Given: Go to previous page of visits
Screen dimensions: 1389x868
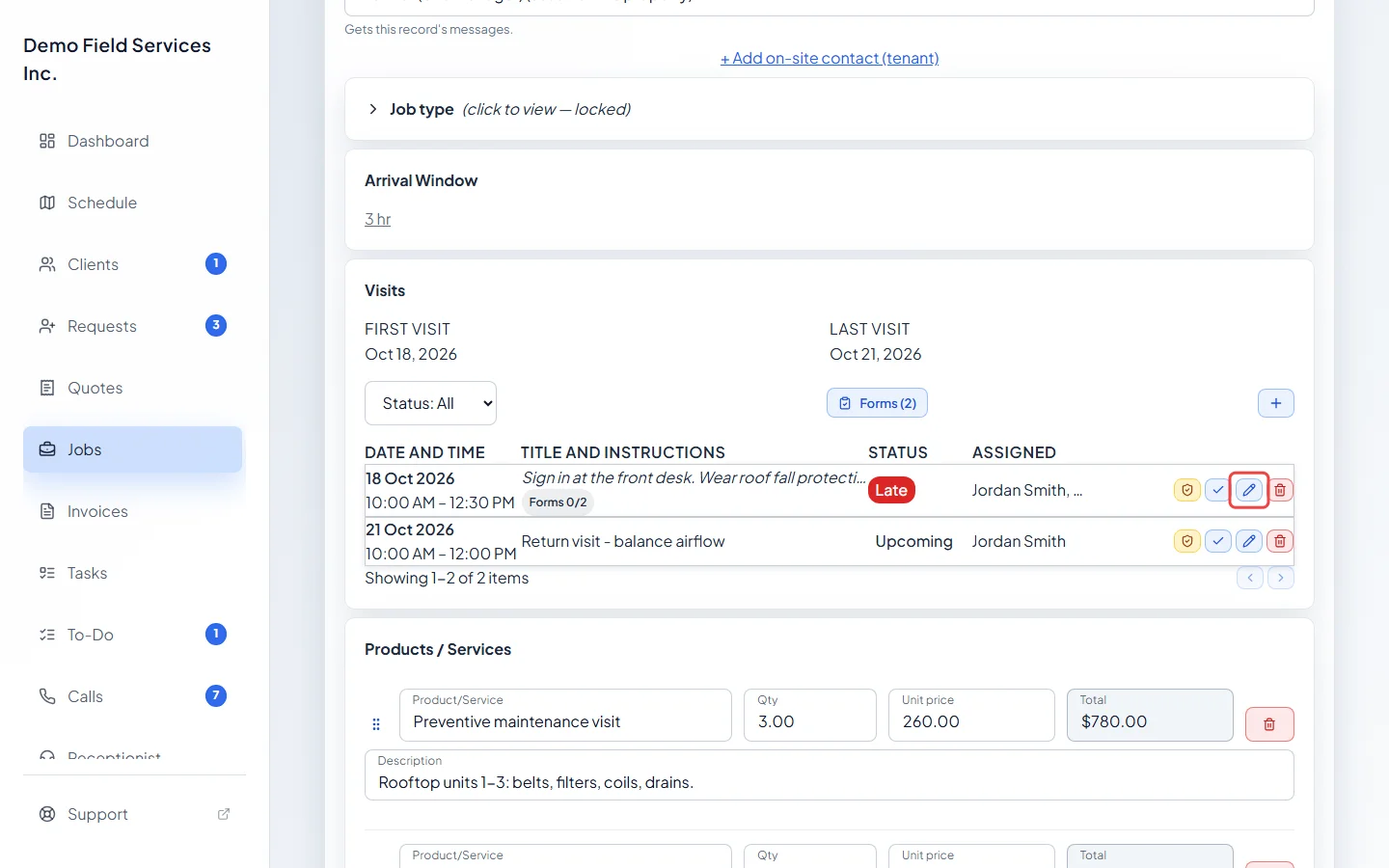Looking at the screenshot, I should coord(1250,578).
